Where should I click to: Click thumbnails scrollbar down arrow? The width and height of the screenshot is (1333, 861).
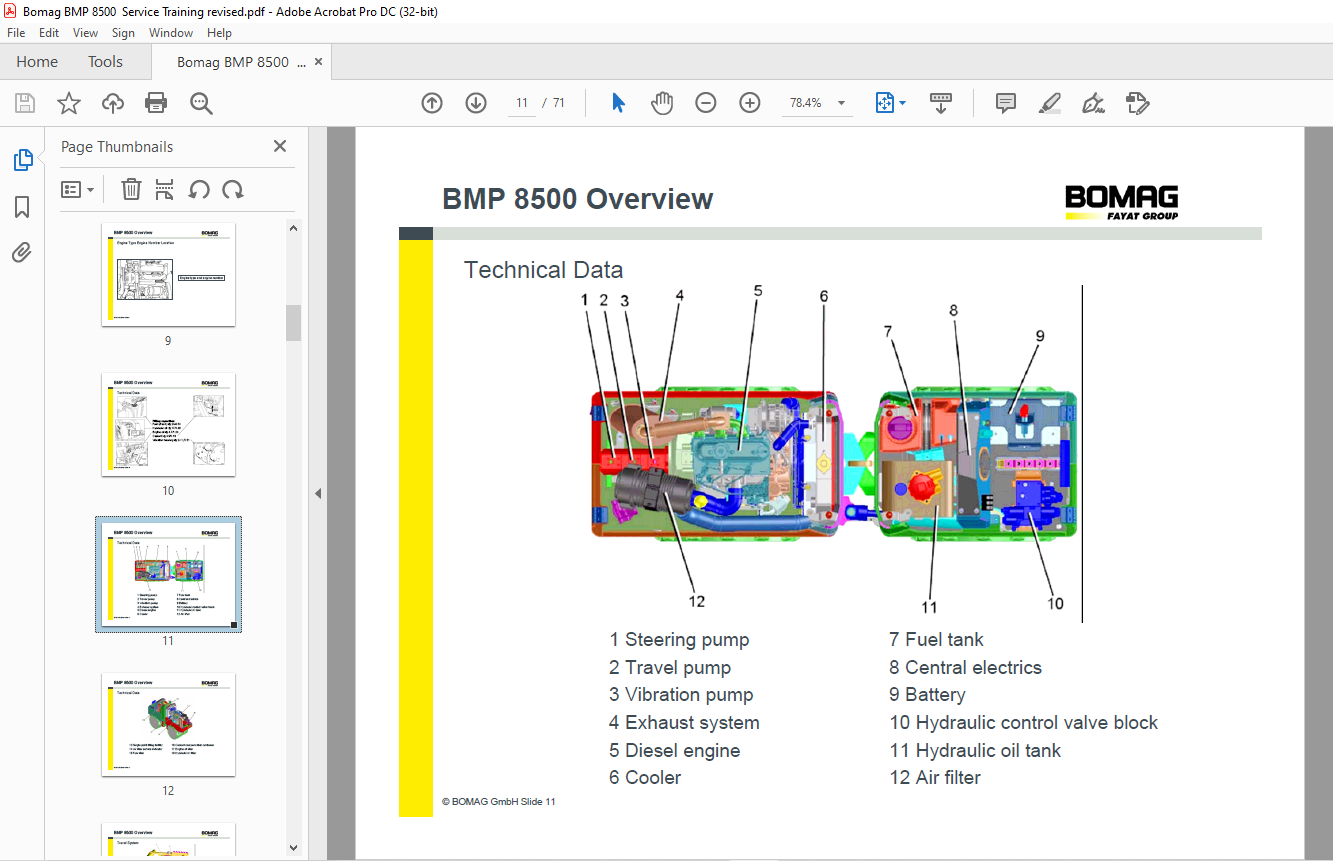click(293, 848)
